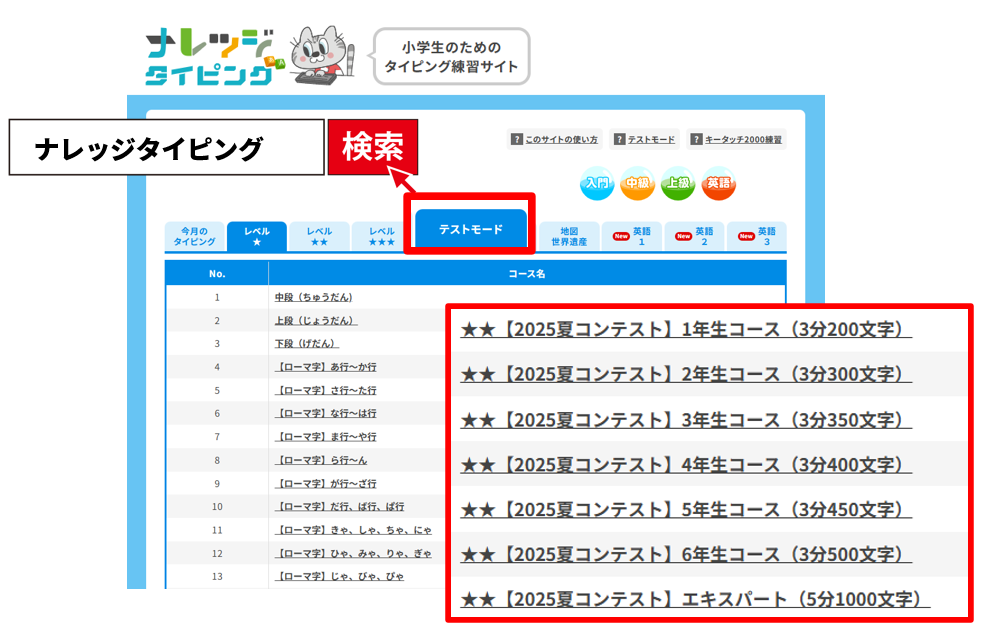Image resolution: width=982 pixels, height=637 pixels.
Task: Open 2025夏コンテスト 6年生コース link
Action: (686, 555)
